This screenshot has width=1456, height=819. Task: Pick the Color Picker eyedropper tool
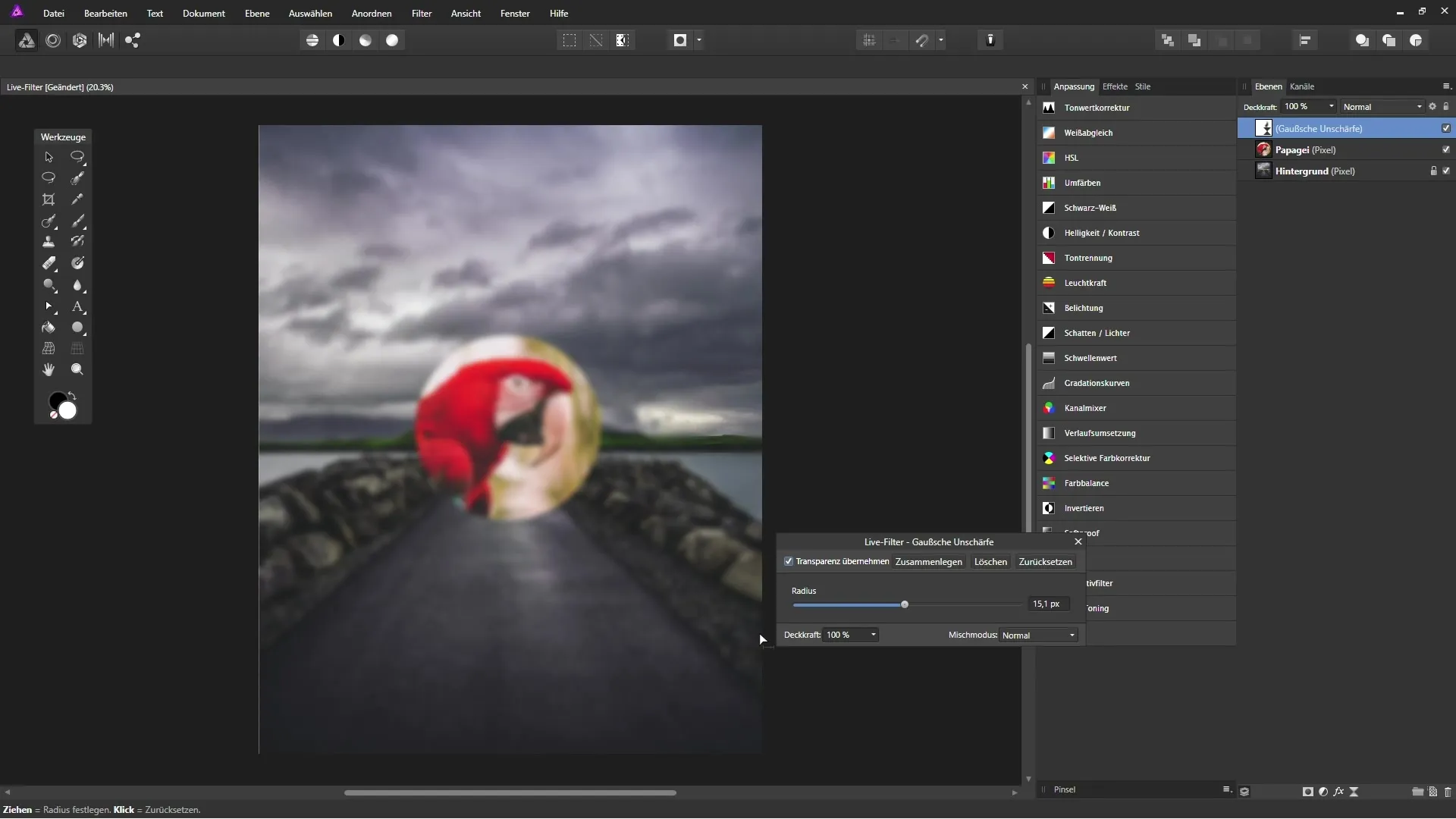[77, 199]
